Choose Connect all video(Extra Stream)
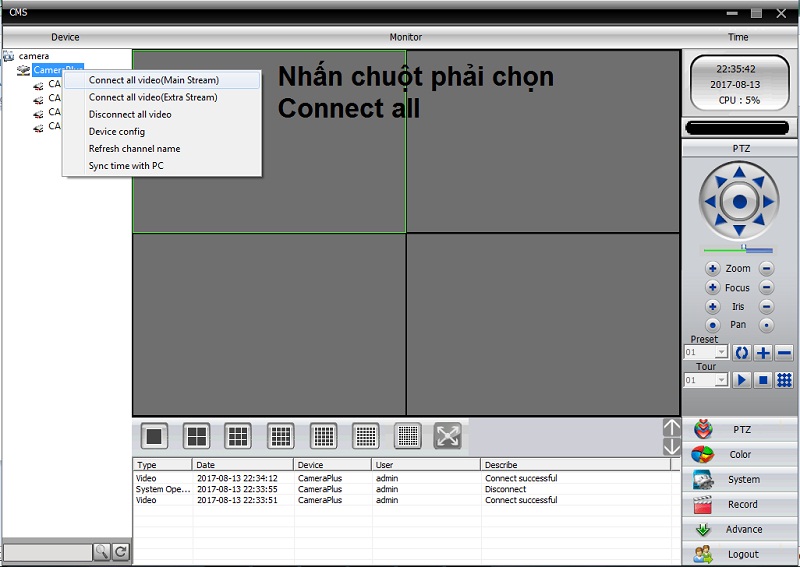 point(162,97)
